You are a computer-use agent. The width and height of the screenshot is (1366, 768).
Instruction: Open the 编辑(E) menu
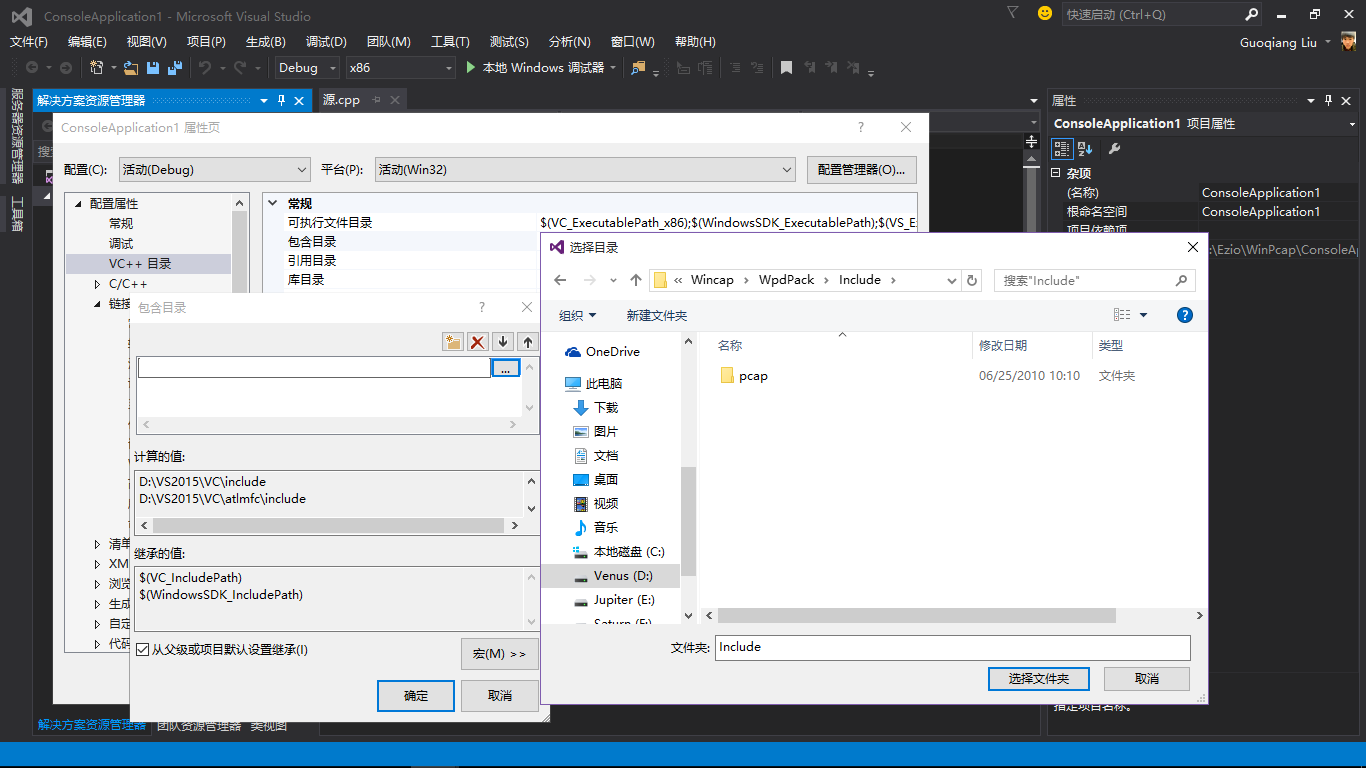coord(87,42)
